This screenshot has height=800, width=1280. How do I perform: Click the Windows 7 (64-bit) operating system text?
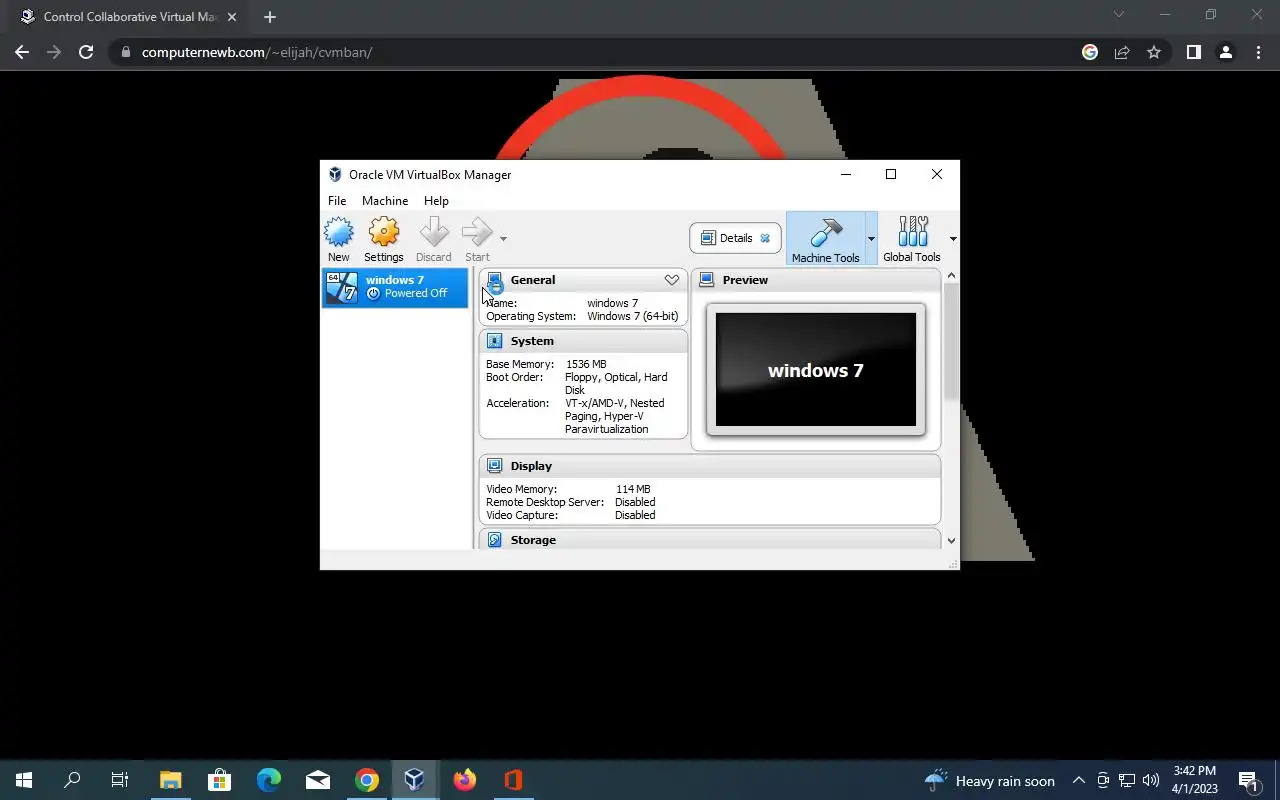point(633,316)
